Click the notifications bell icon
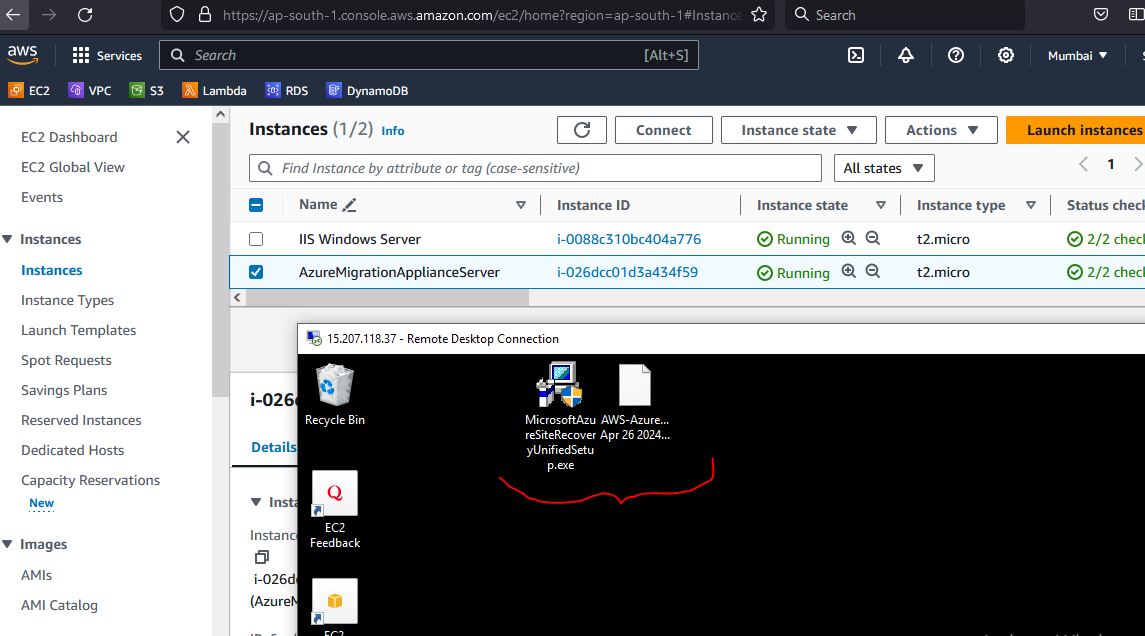The width and height of the screenshot is (1145, 636). 906,56
